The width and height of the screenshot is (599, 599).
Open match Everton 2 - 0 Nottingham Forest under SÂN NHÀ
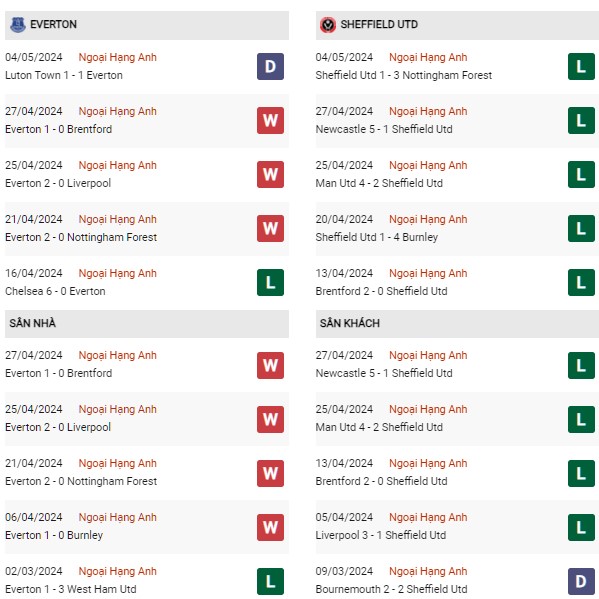pos(81,481)
